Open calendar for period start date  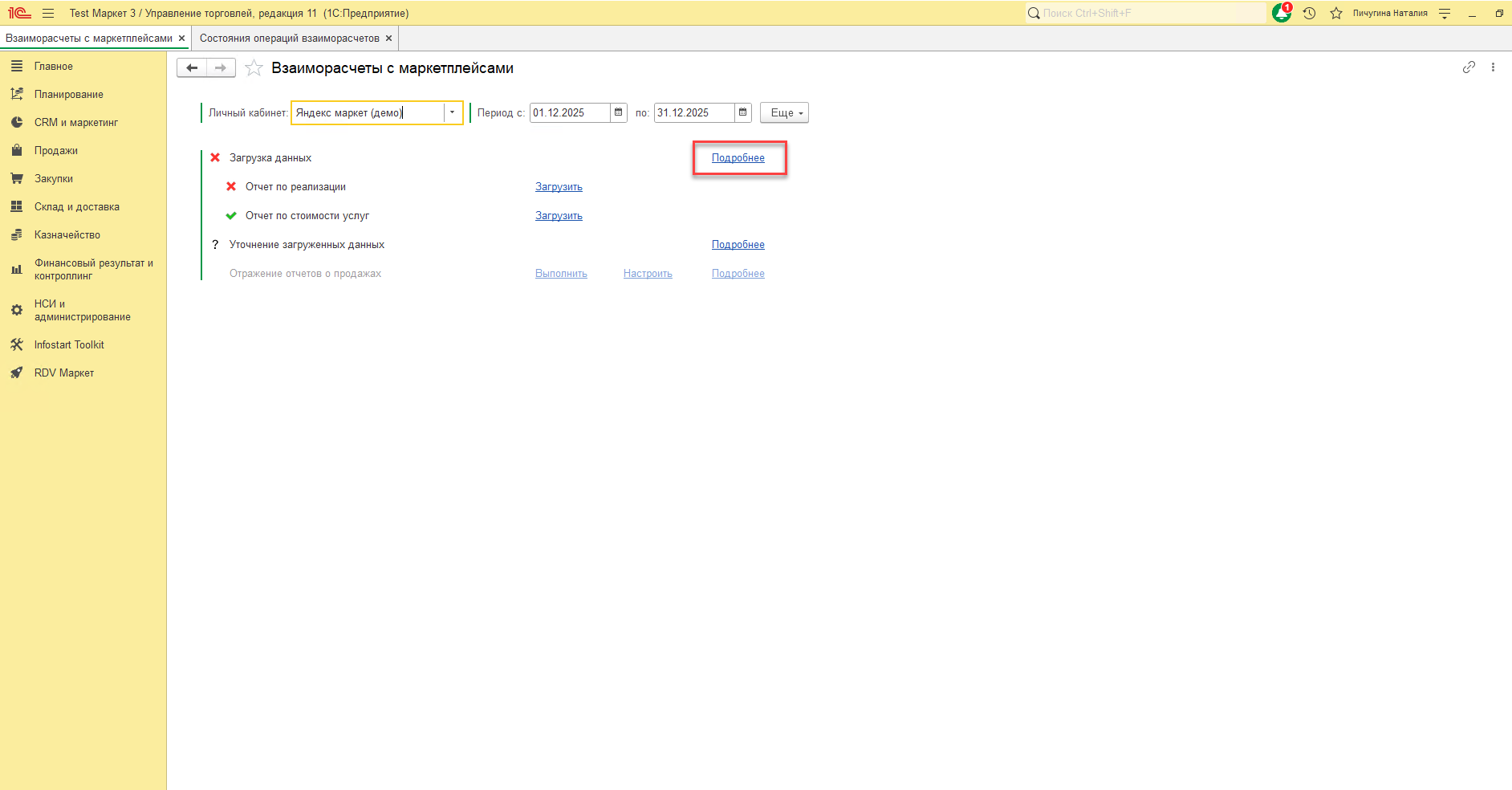point(618,113)
